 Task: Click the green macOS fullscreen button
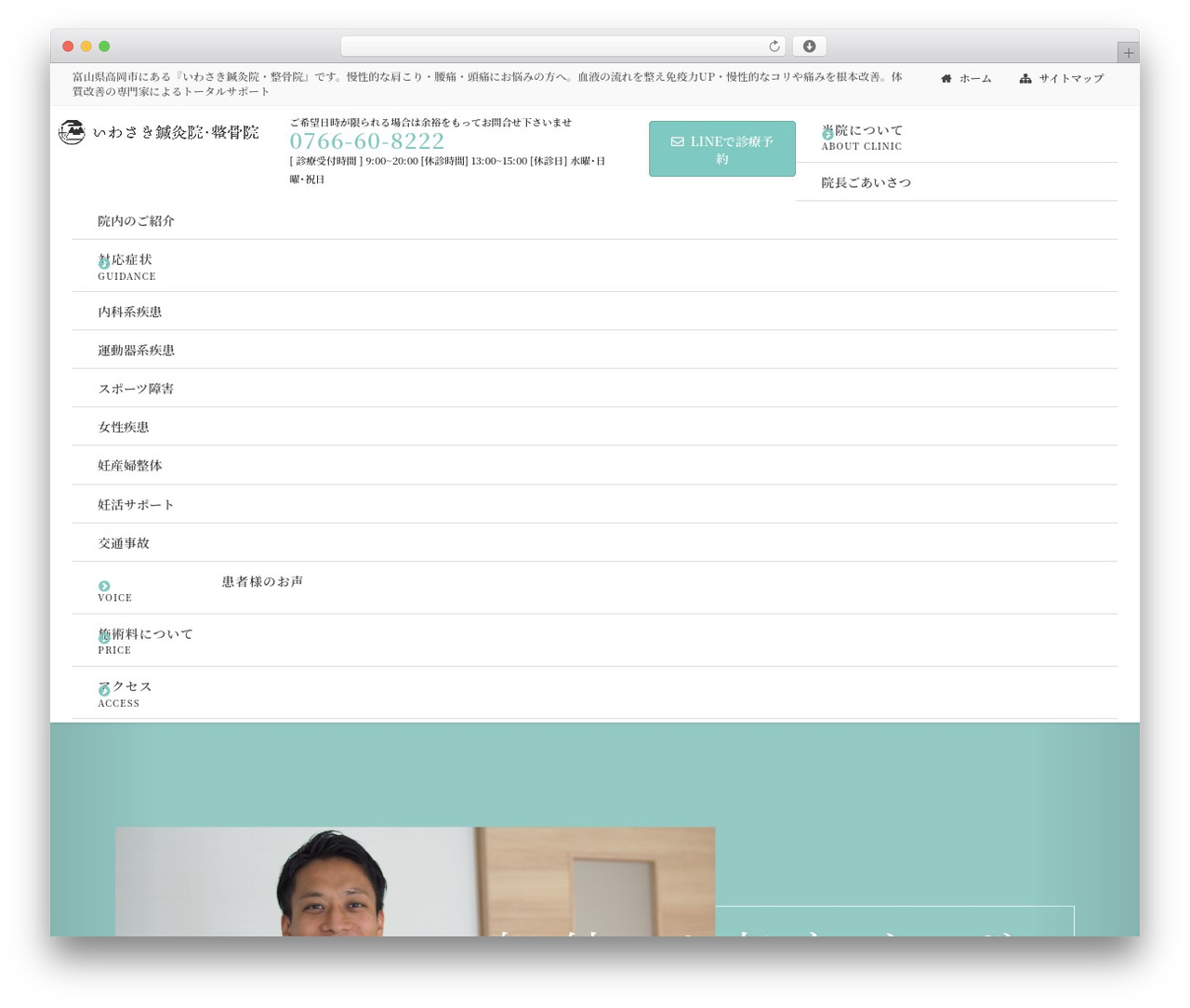click(x=104, y=46)
